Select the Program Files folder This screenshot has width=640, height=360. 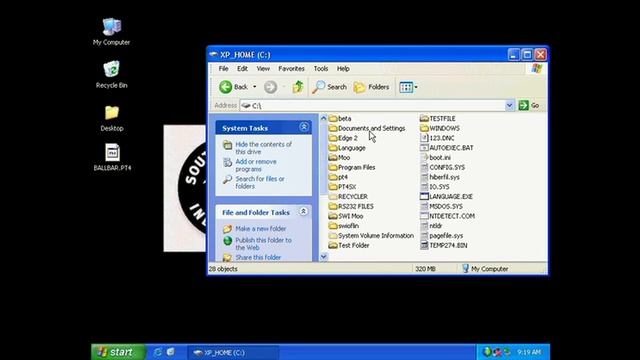click(352, 167)
